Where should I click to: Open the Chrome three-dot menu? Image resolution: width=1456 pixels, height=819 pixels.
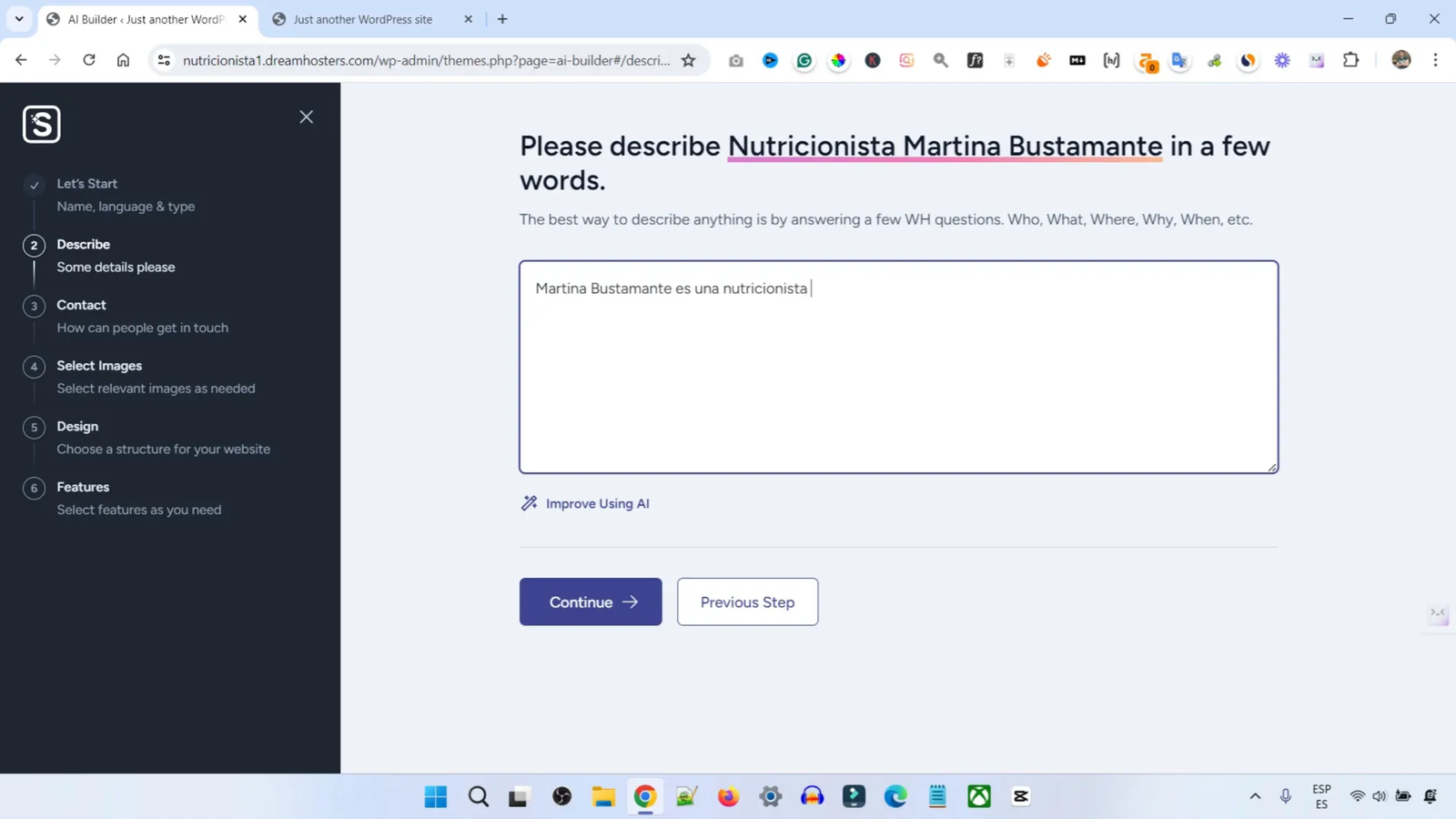click(1435, 61)
